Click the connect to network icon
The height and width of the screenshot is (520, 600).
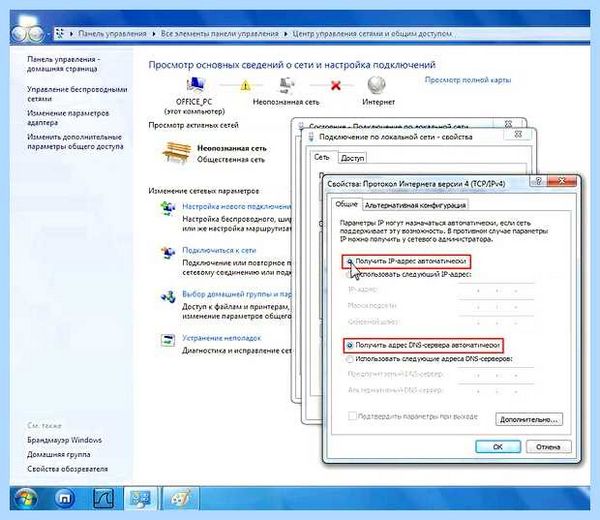click(x=168, y=253)
